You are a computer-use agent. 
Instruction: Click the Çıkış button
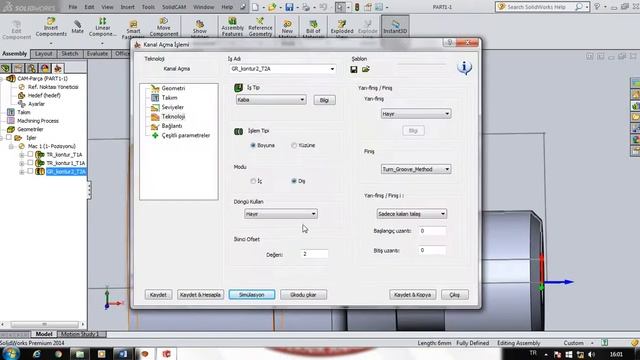point(455,295)
